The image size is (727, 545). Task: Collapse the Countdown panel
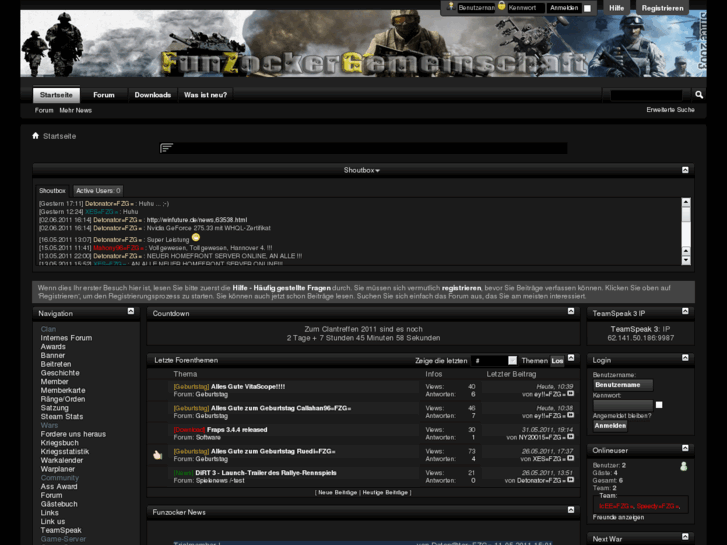[571, 311]
